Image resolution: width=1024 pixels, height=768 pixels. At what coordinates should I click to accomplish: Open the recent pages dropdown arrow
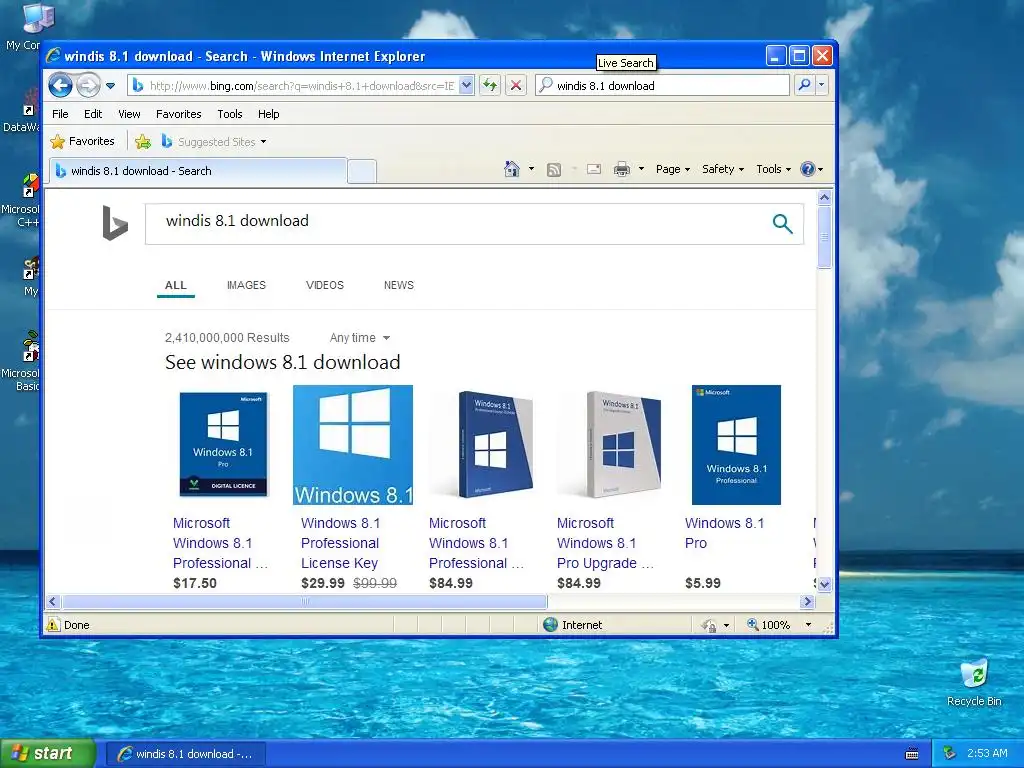110,86
